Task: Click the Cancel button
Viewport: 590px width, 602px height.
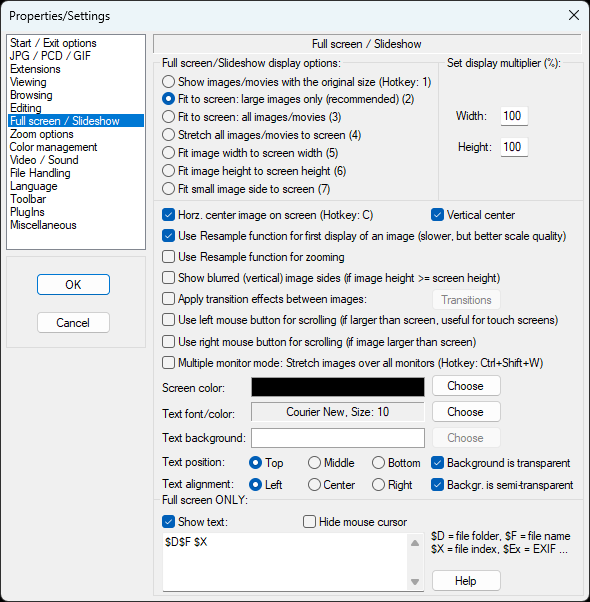Action: (73, 322)
